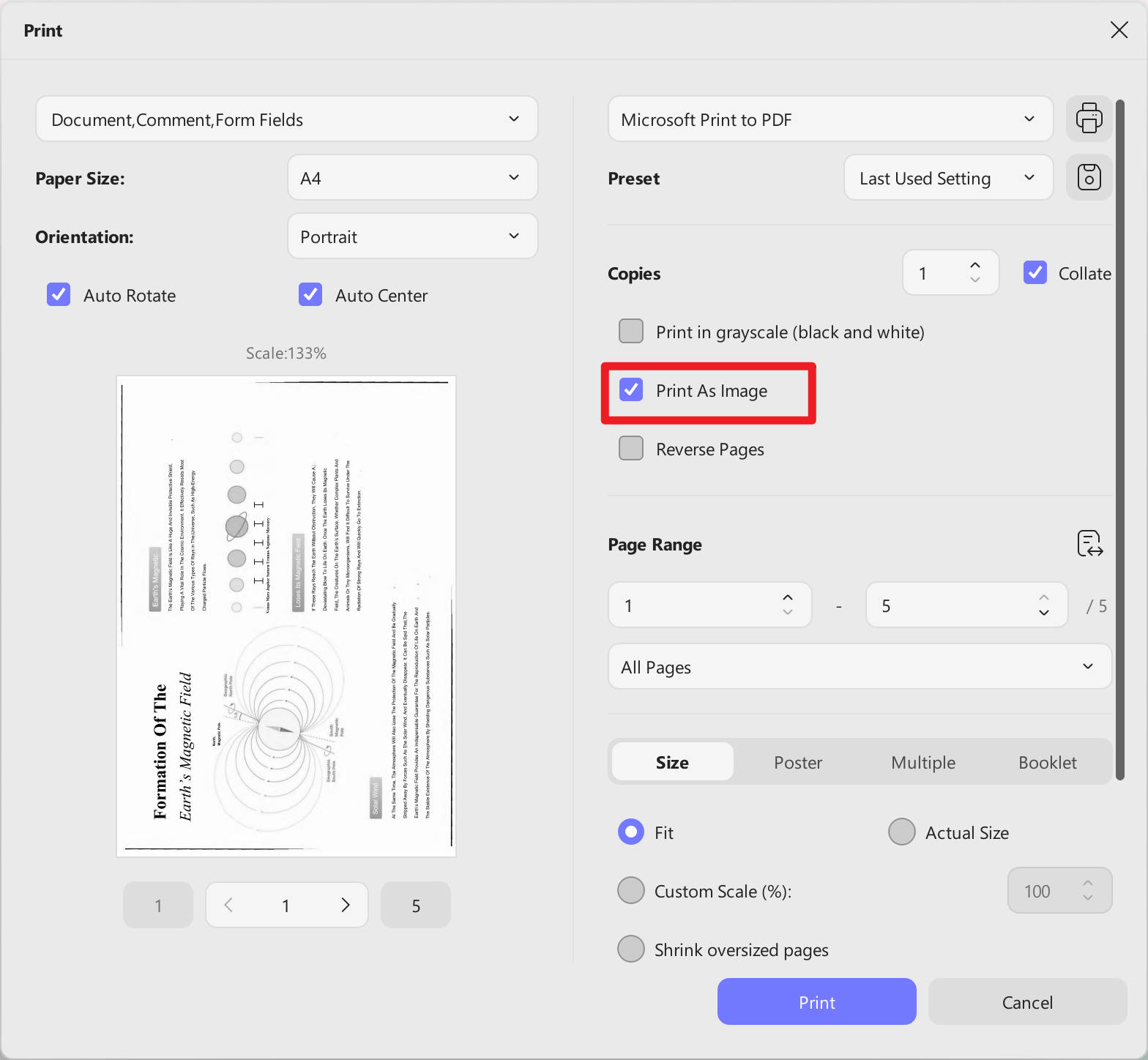Image resolution: width=1148 pixels, height=1060 pixels.
Task: Open the All Pages dropdown
Action: (x=860, y=666)
